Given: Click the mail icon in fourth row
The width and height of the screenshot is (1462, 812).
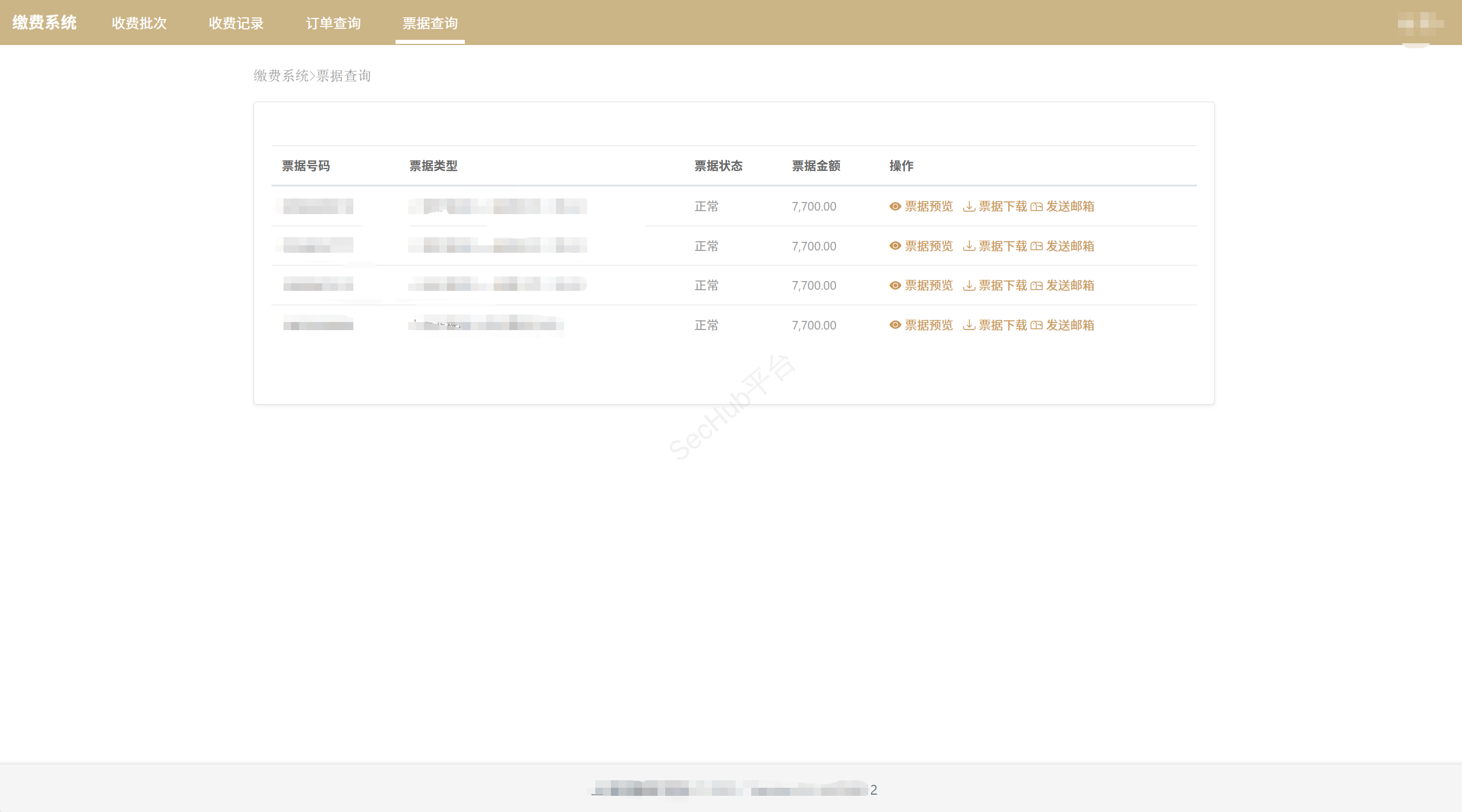Looking at the screenshot, I should coord(1036,325).
